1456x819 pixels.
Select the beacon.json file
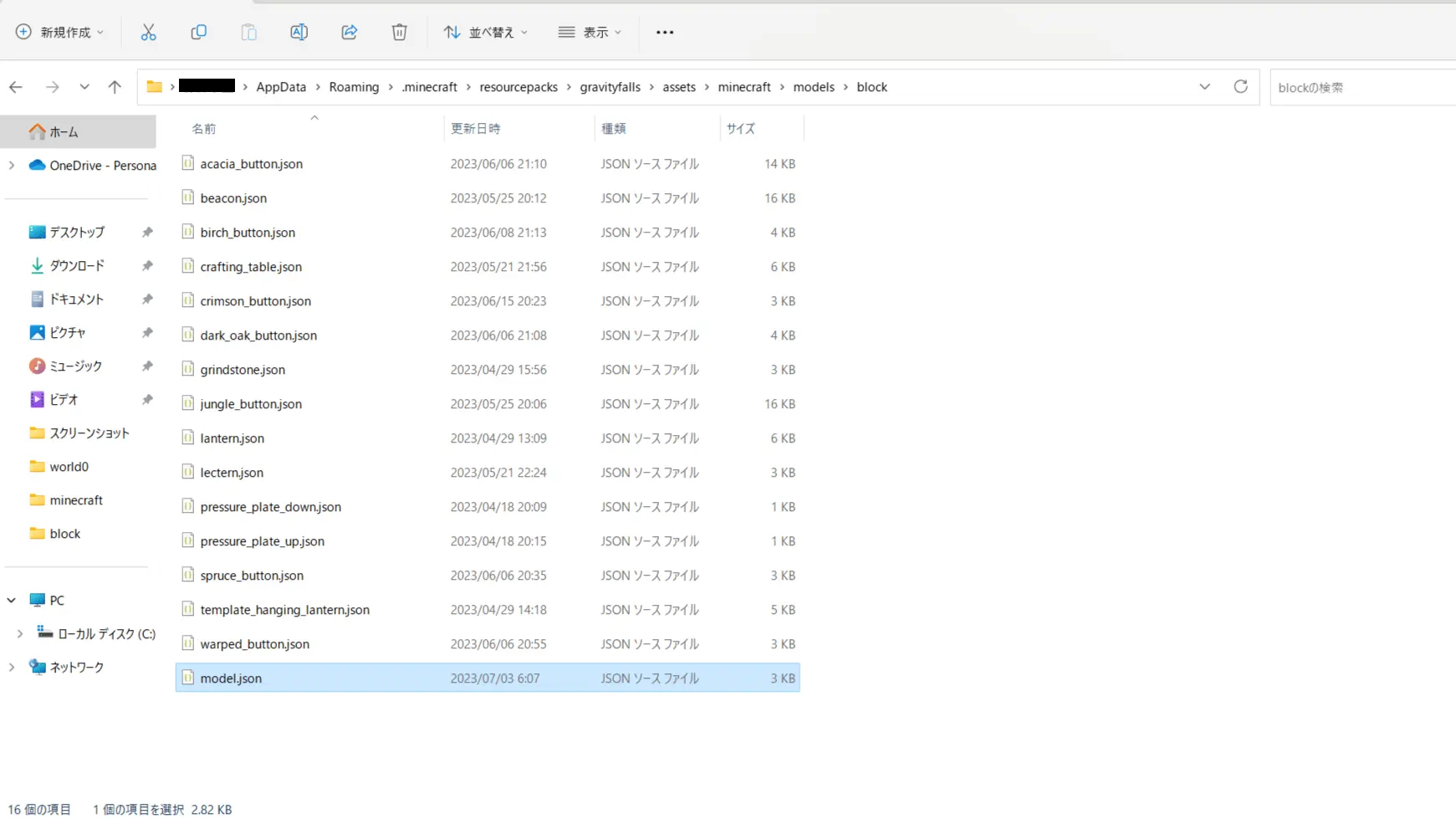233,198
